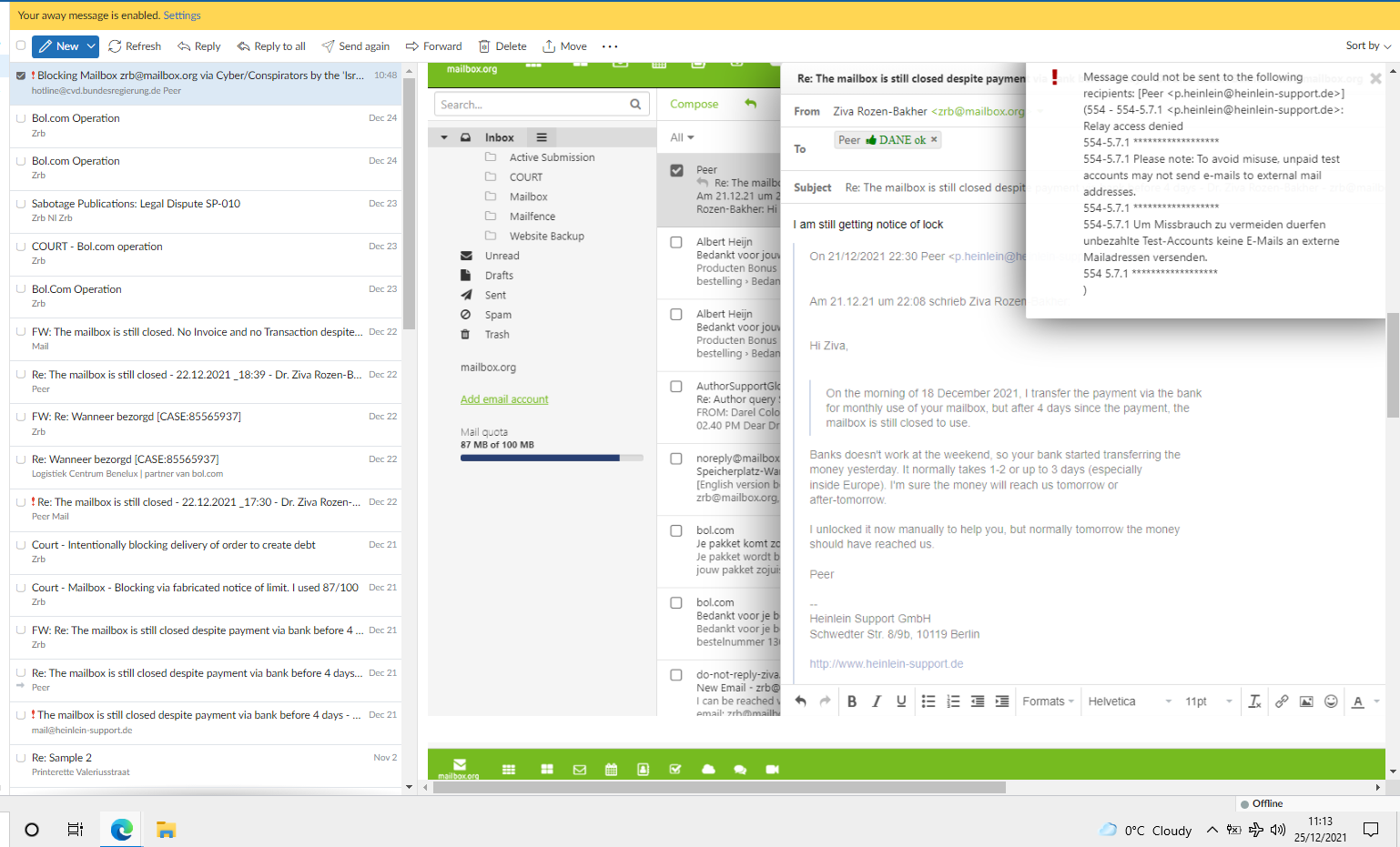Click the Italic formatting icon
This screenshot has height=847, width=1400.
click(x=877, y=701)
